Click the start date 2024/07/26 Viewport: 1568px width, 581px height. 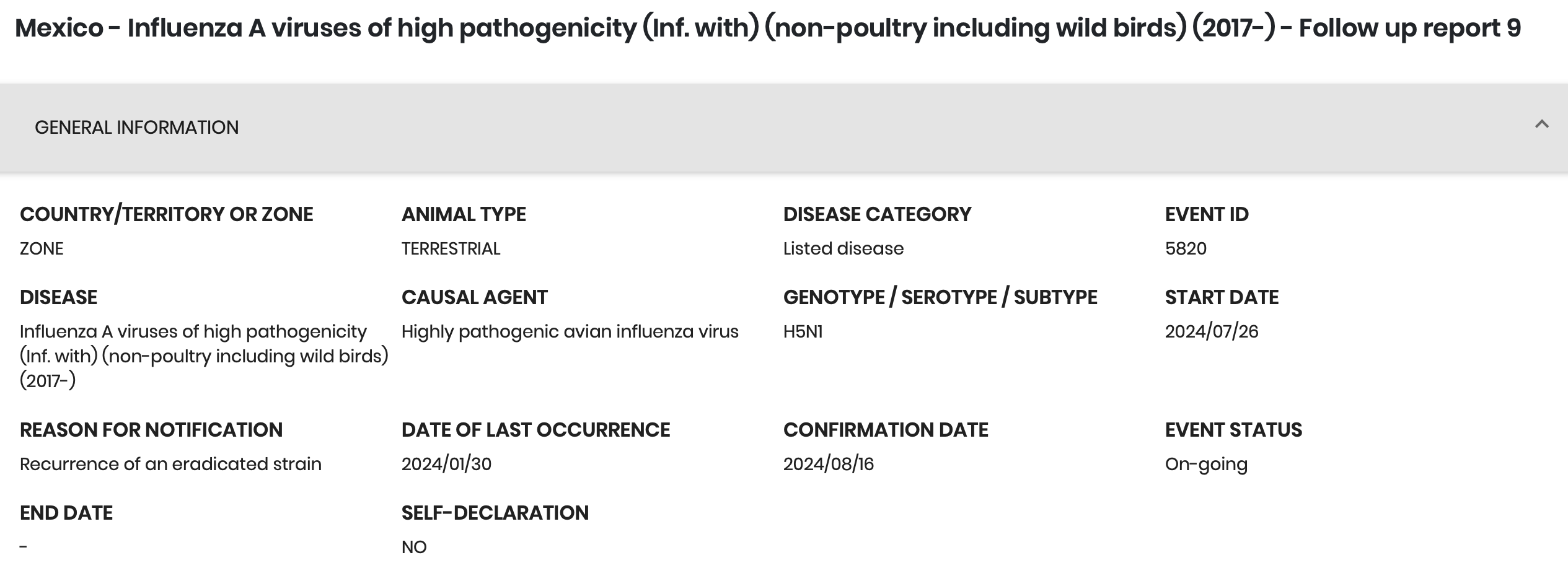[1211, 332]
